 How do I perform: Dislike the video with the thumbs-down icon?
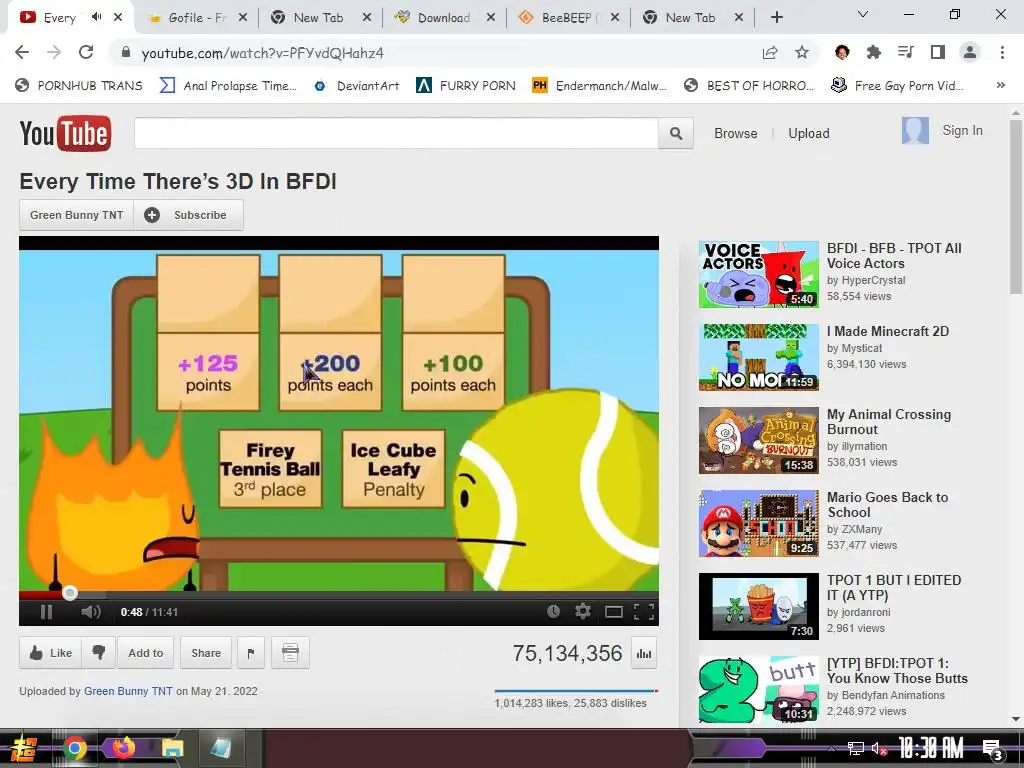pos(99,652)
